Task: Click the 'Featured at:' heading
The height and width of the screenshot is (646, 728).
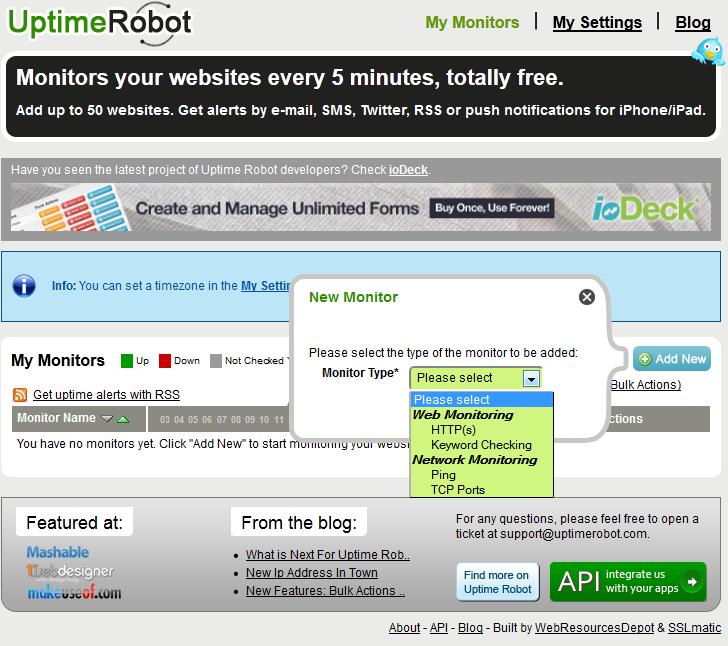Action: tap(74, 522)
